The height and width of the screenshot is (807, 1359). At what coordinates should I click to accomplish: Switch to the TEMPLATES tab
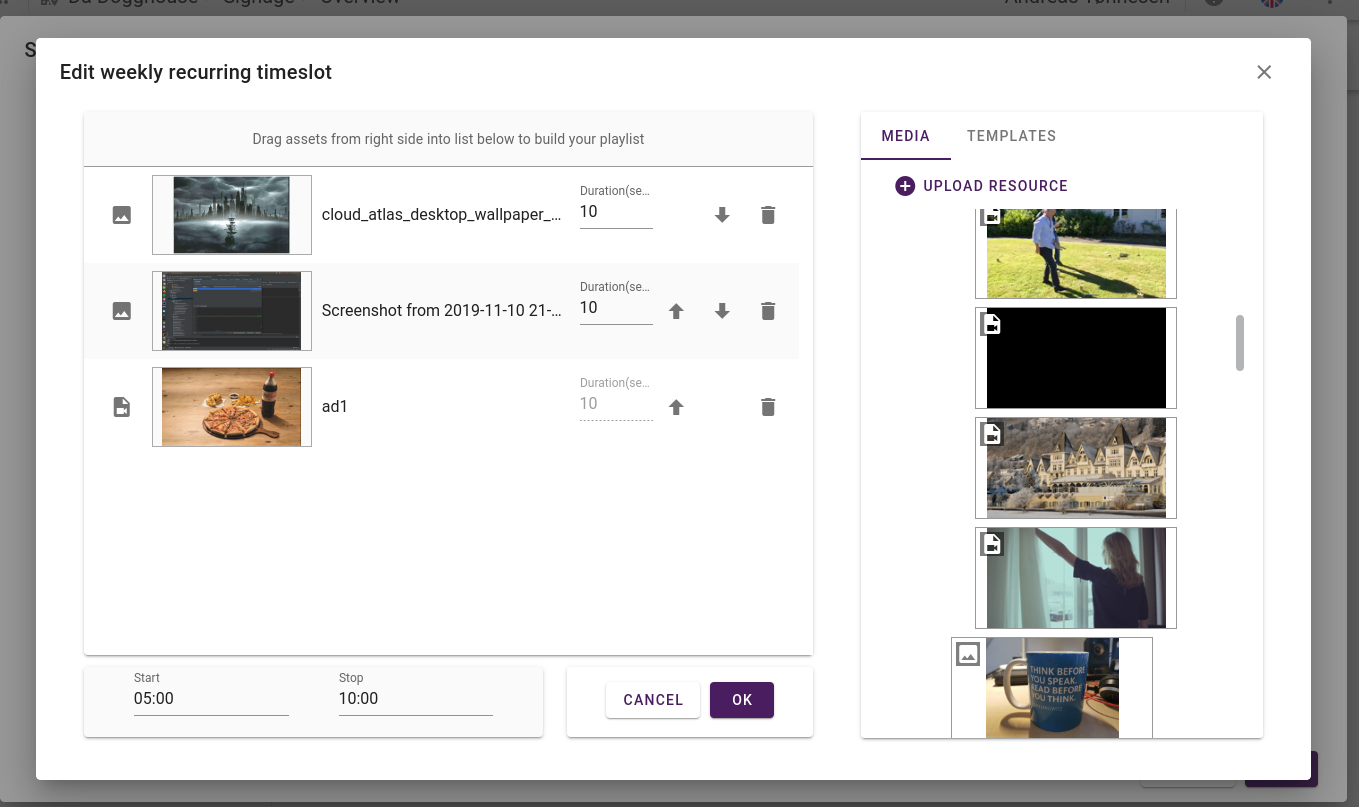1010,135
